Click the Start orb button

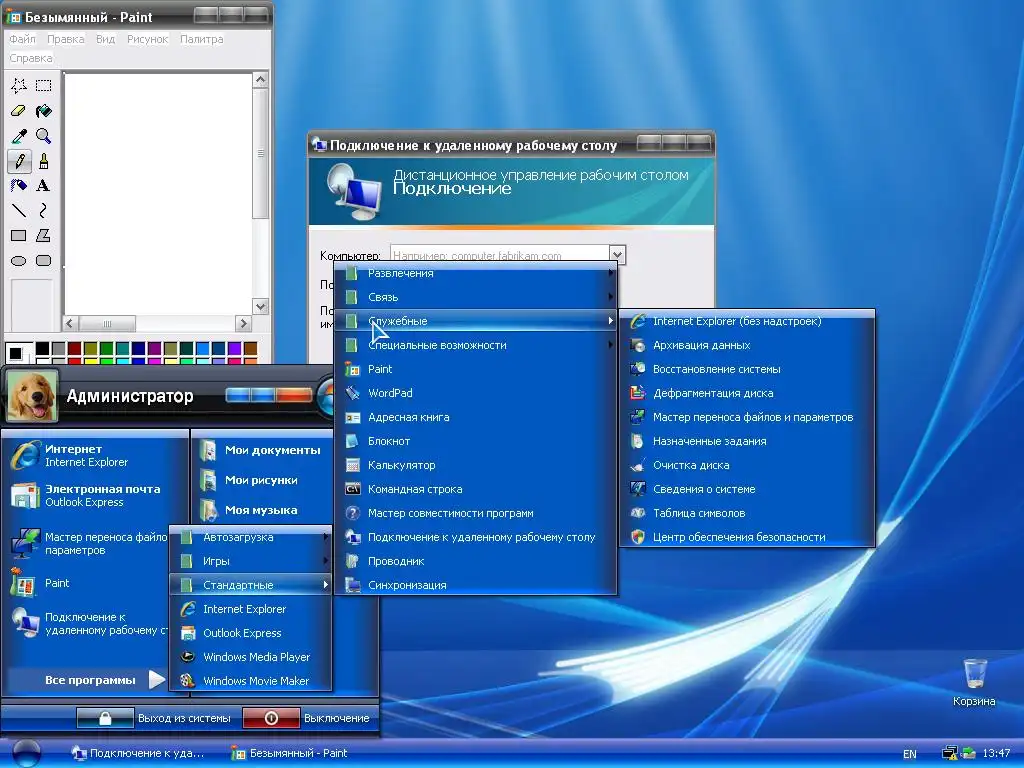(27, 752)
